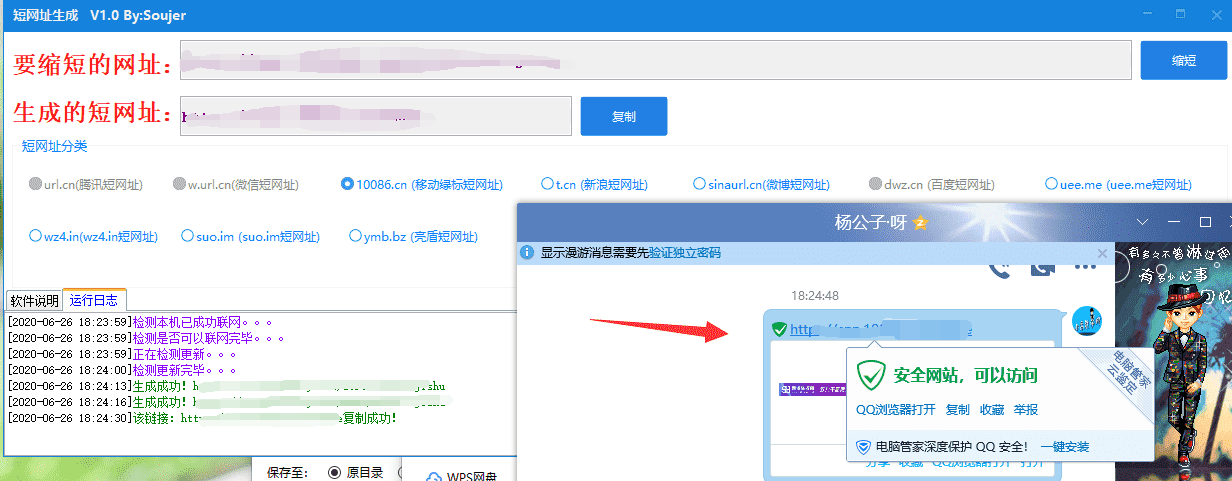This screenshot has height=481, width=1232.
Task: Click the green shield icon in chat bubble
Action: (x=779, y=329)
